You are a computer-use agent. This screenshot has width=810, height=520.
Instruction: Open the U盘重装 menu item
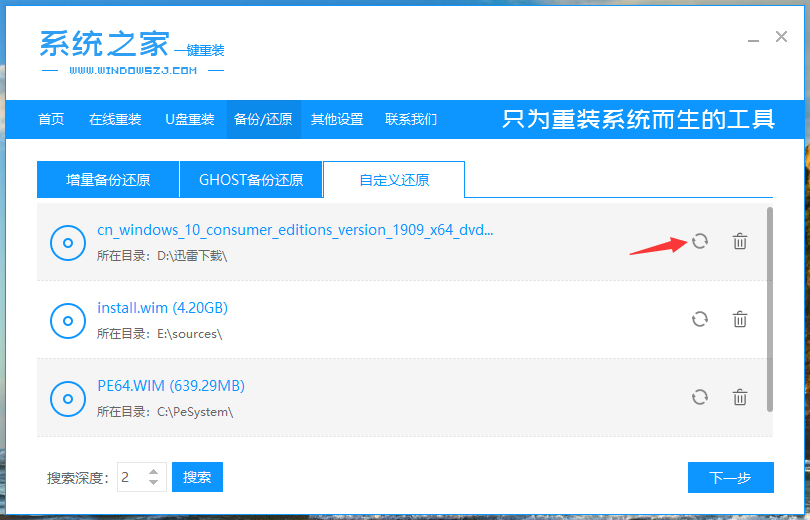click(190, 119)
